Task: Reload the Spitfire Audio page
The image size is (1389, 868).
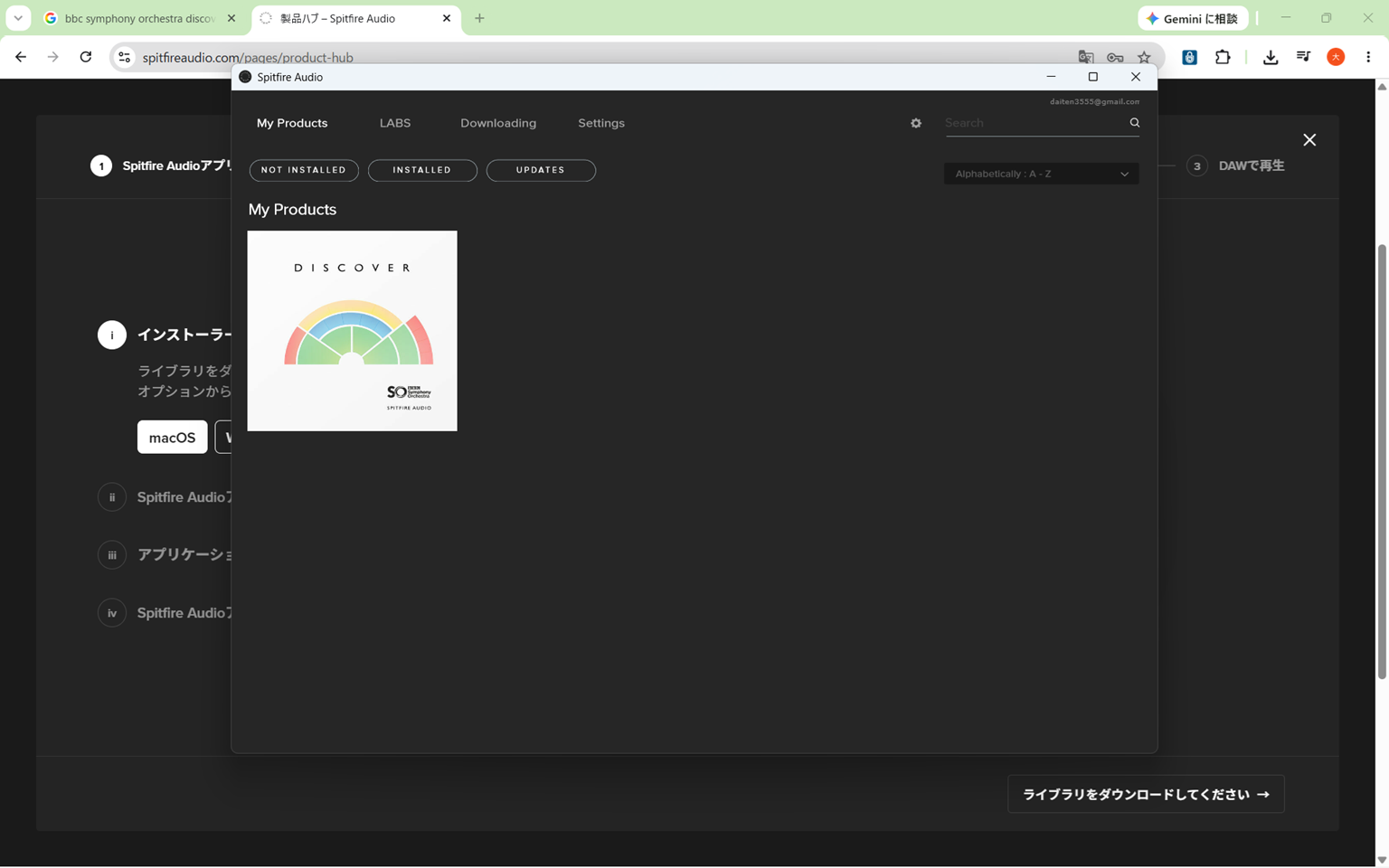Action: [x=86, y=57]
